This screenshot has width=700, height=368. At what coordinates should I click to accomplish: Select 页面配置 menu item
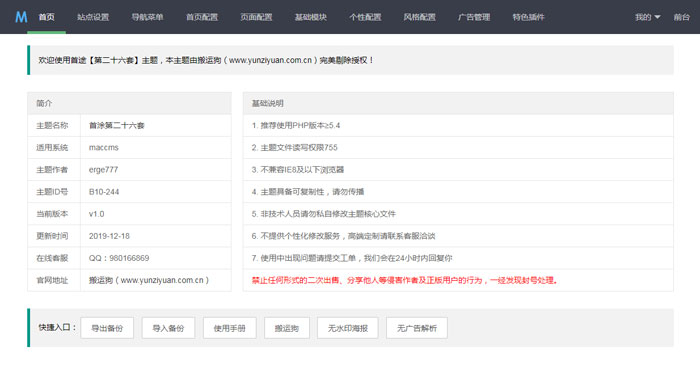256,17
